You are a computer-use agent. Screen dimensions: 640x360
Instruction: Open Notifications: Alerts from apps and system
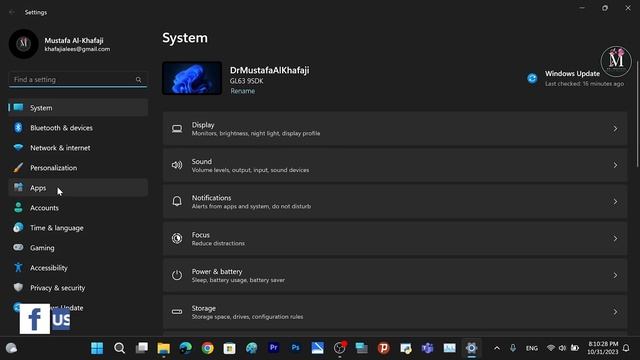click(395, 202)
